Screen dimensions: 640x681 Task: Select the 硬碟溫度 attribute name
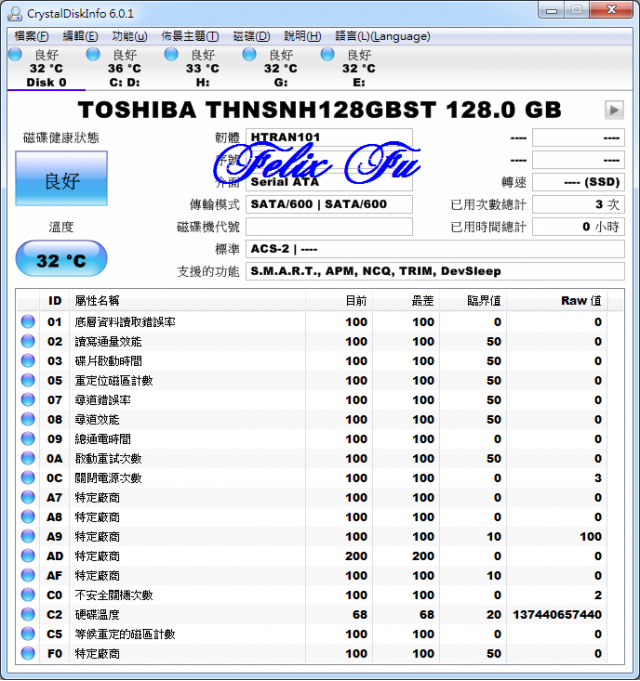pos(97,615)
